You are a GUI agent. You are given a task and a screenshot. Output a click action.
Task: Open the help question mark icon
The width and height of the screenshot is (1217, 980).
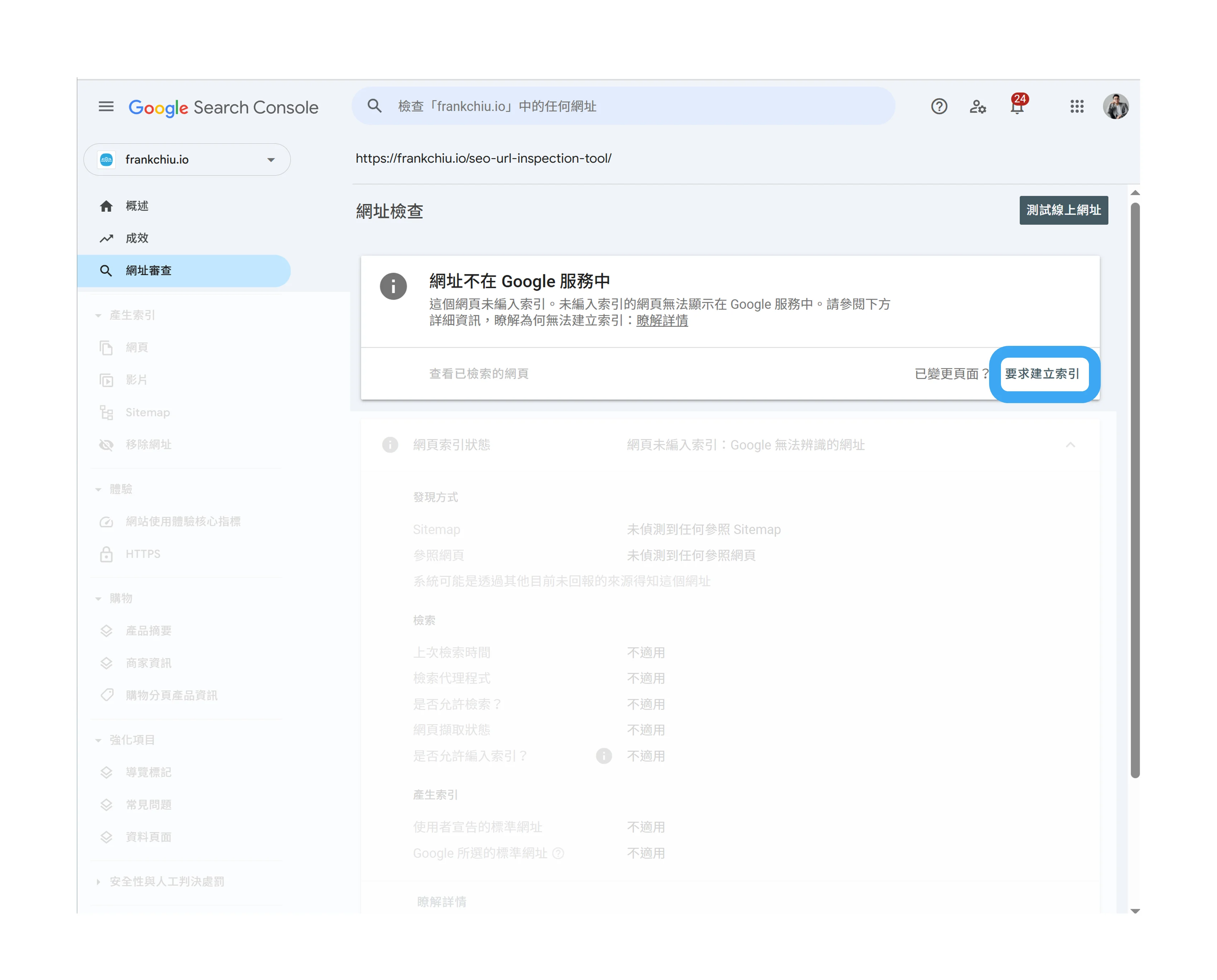[939, 106]
